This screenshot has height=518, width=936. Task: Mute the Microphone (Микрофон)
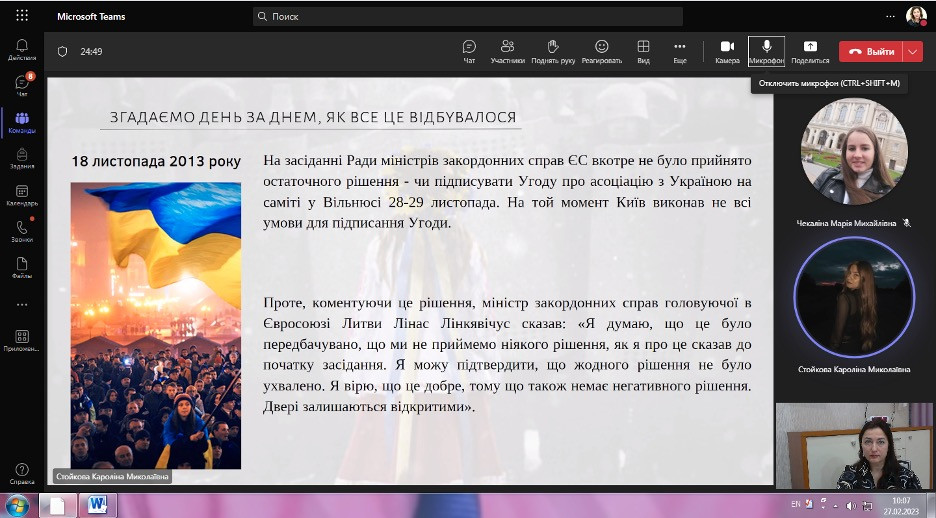[766, 51]
